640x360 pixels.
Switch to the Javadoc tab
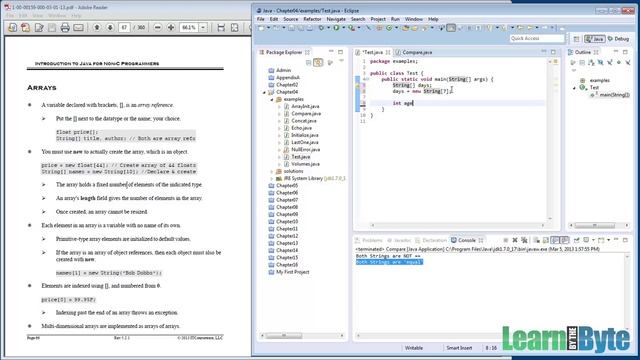click(399, 240)
